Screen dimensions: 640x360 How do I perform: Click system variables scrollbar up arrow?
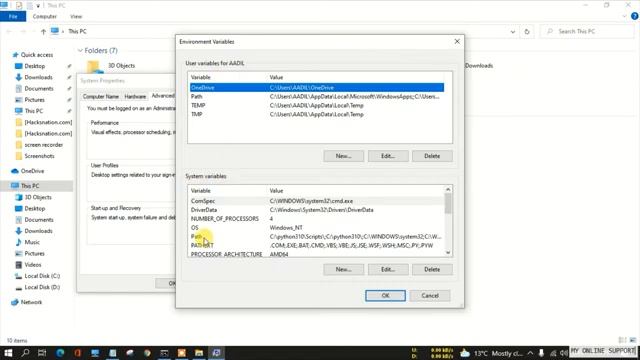tap(448, 189)
